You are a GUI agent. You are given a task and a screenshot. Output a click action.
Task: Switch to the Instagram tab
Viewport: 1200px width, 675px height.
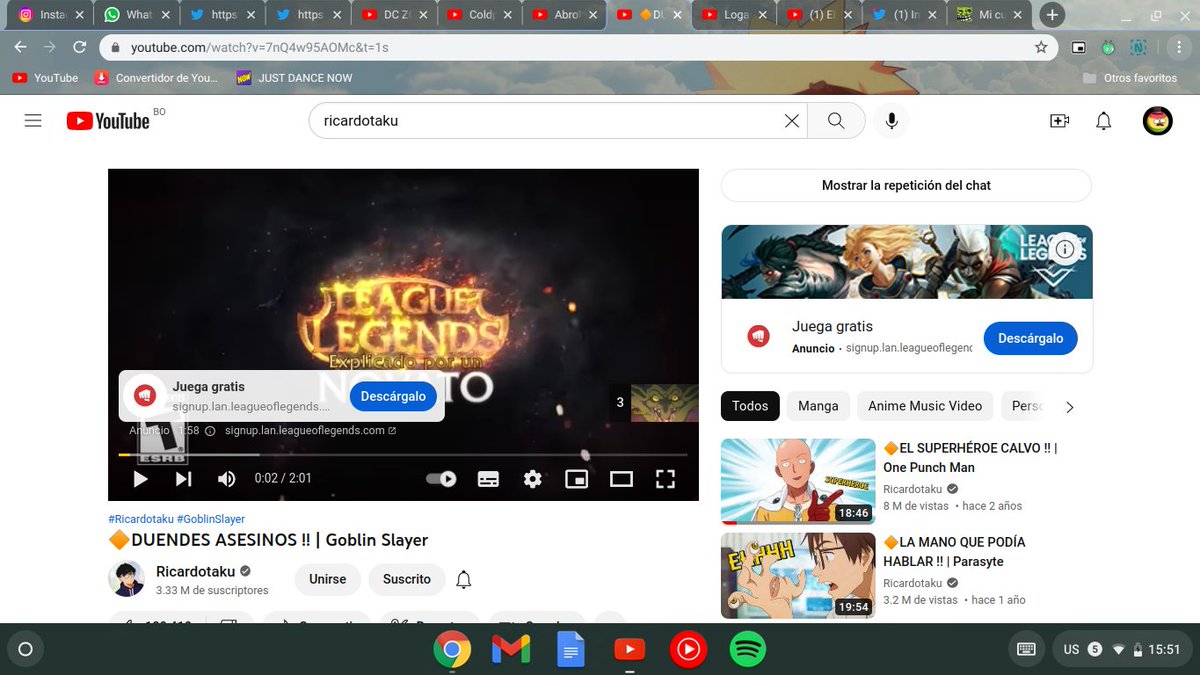click(x=52, y=15)
